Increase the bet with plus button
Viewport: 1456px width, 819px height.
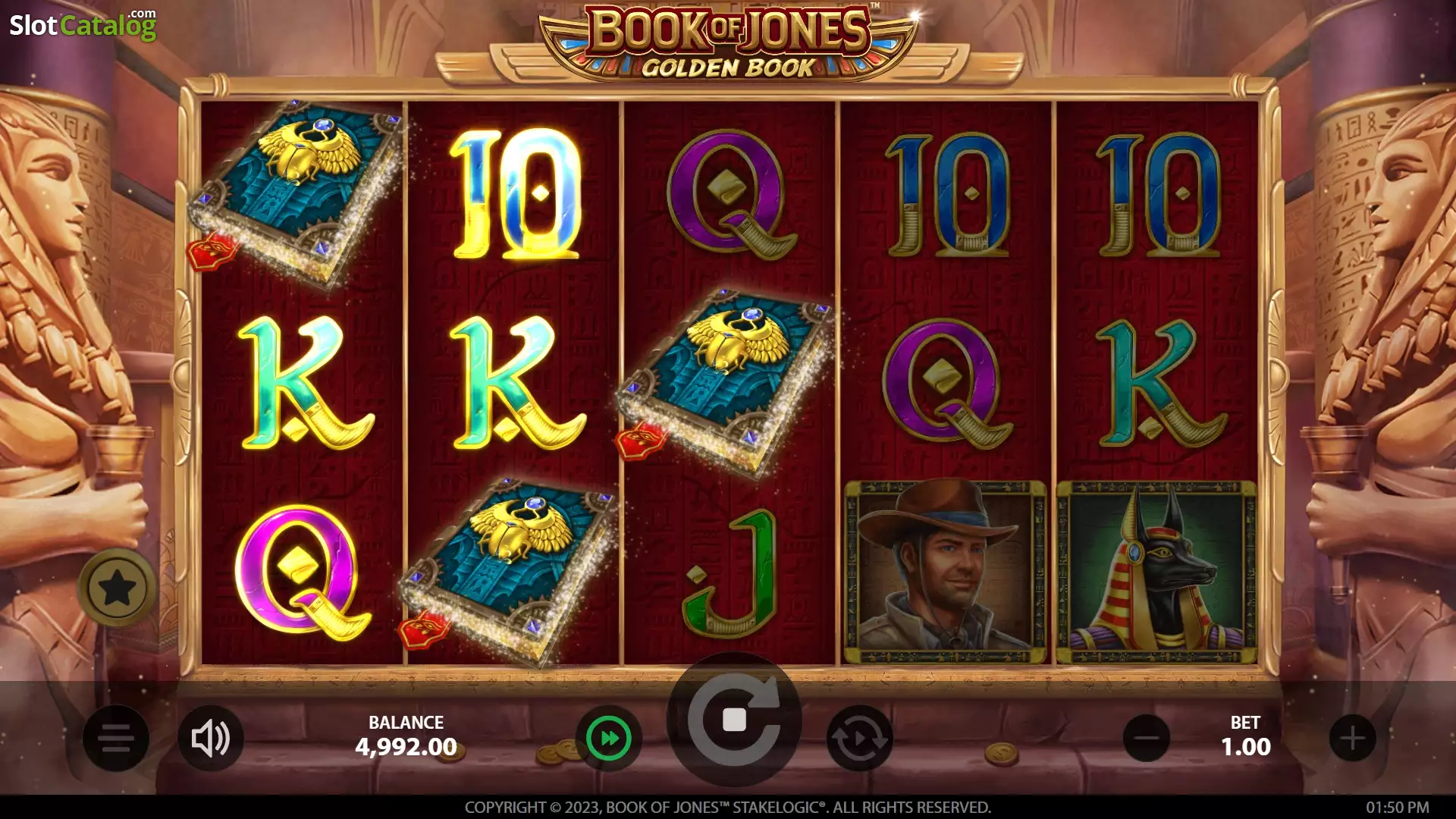pyautogui.click(x=1353, y=738)
